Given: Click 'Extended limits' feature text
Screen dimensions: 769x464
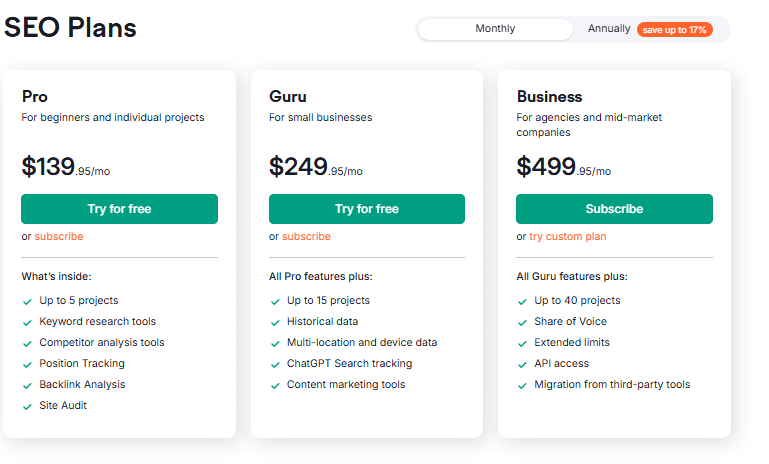Looking at the screenshot, I should (x=572, y=342).
